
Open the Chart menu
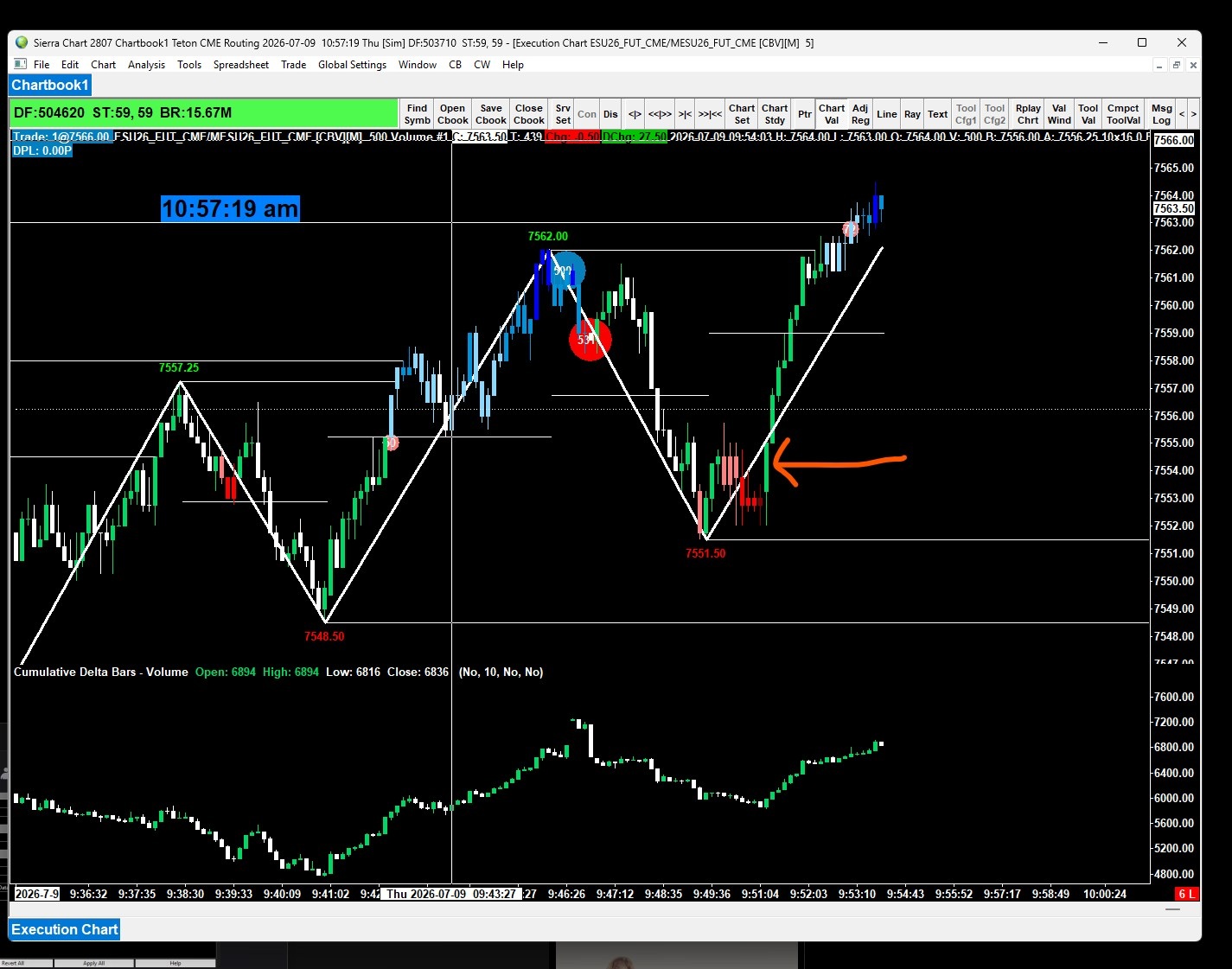coord(103,65)
